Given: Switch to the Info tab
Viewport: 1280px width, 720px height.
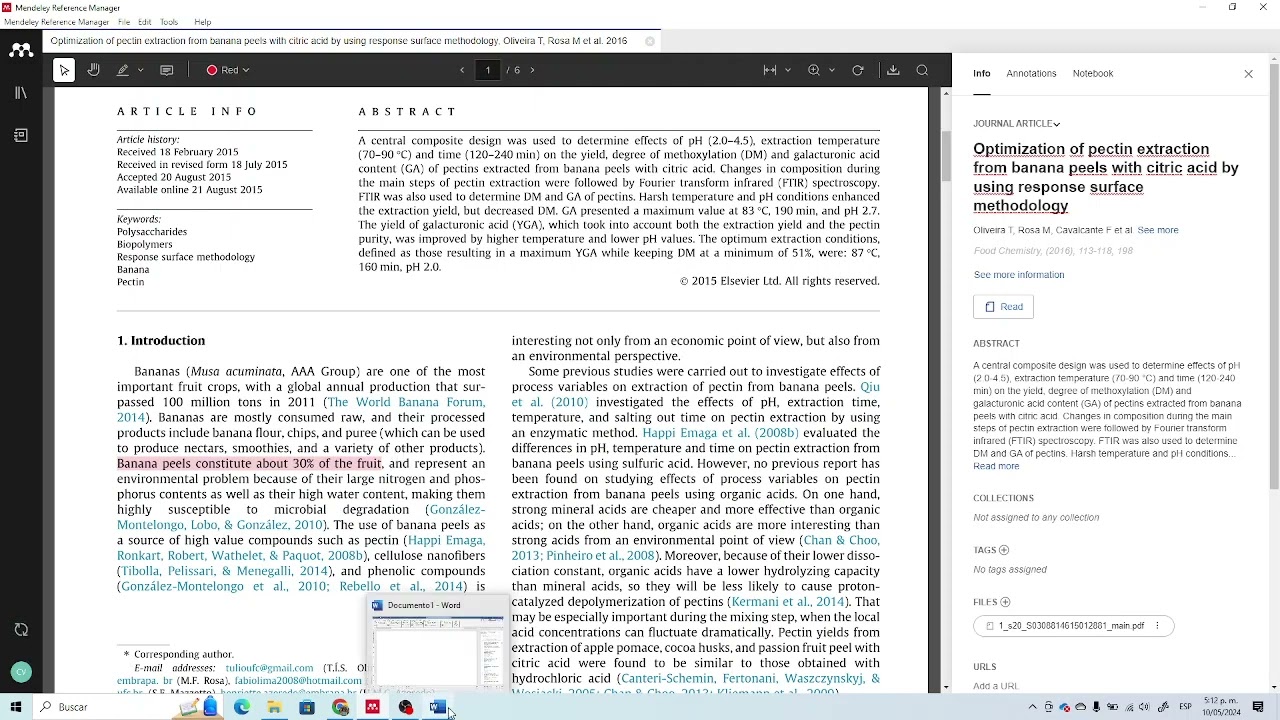Looking at the screenshot, I should (982, 73).
